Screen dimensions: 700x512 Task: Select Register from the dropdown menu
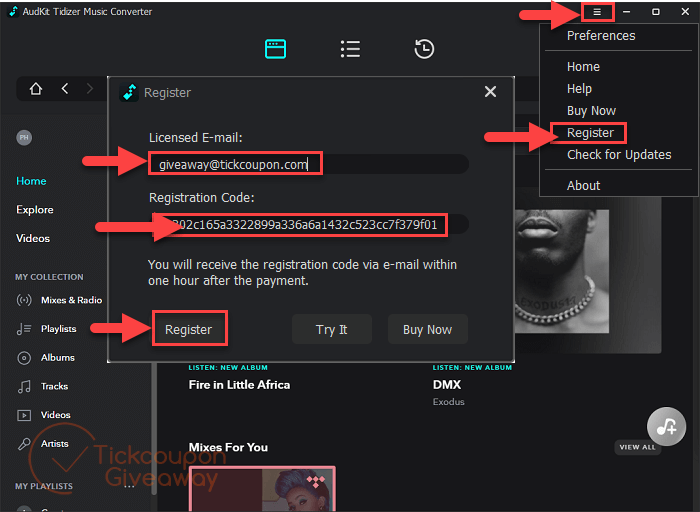(590, 133)
